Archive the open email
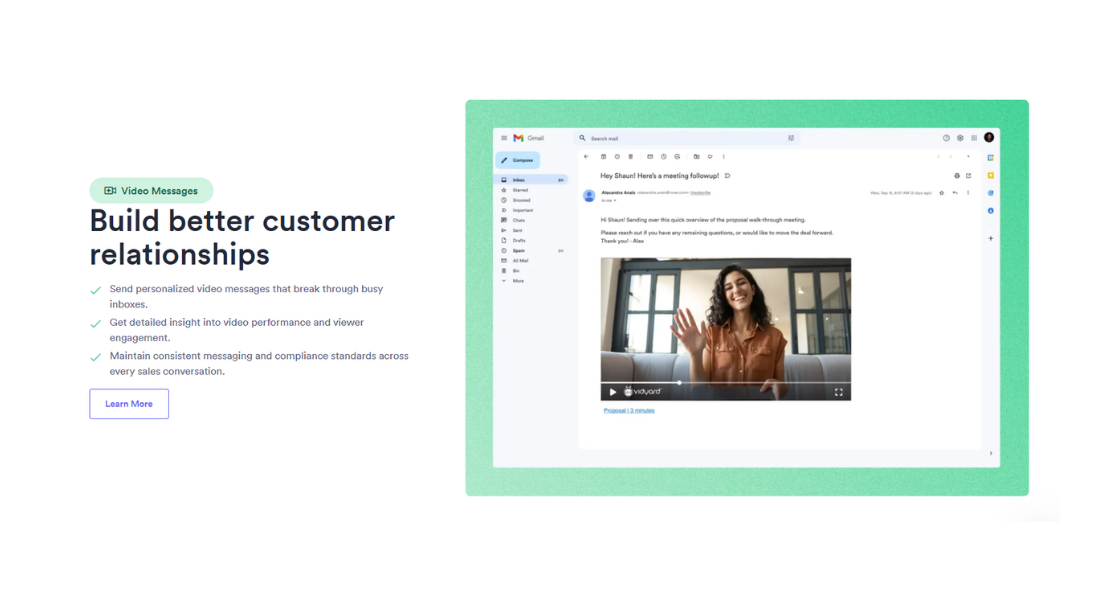 (603, 158)
